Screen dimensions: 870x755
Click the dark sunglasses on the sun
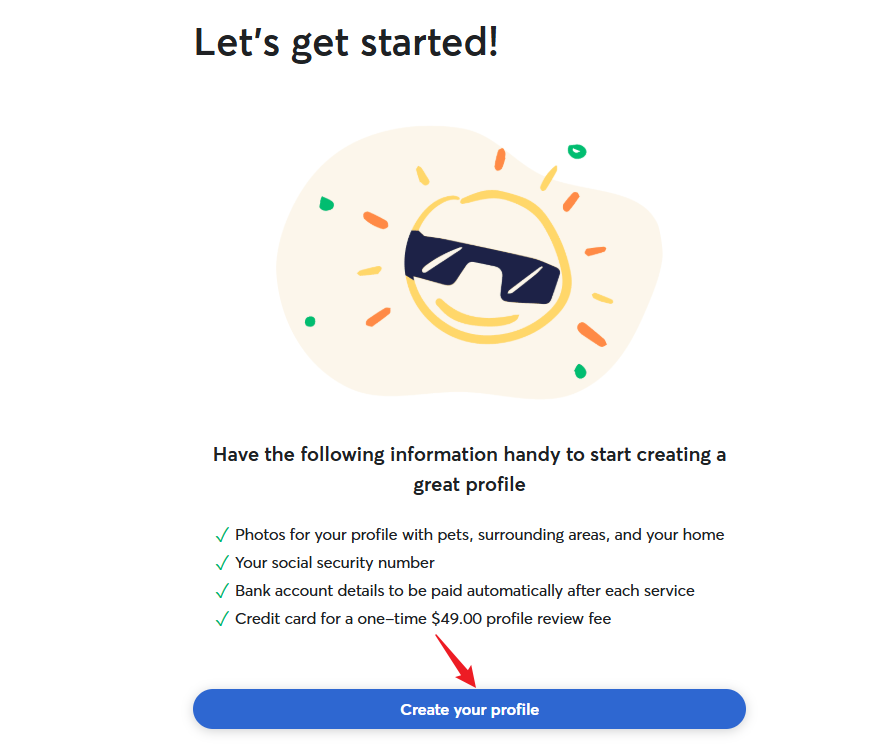click(x=478, y=265)
